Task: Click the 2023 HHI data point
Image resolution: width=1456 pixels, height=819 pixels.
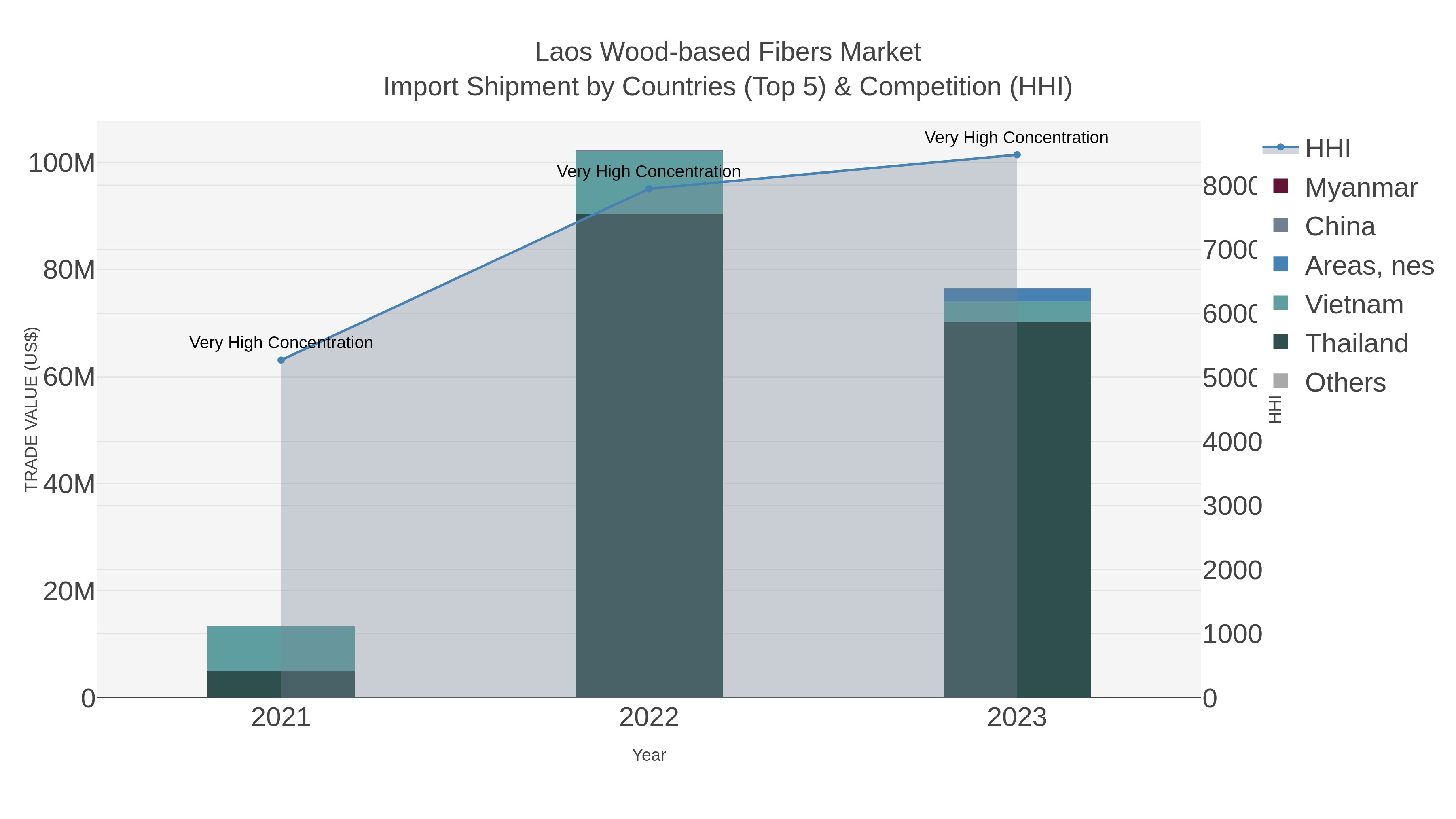Action: [1017, 155]
